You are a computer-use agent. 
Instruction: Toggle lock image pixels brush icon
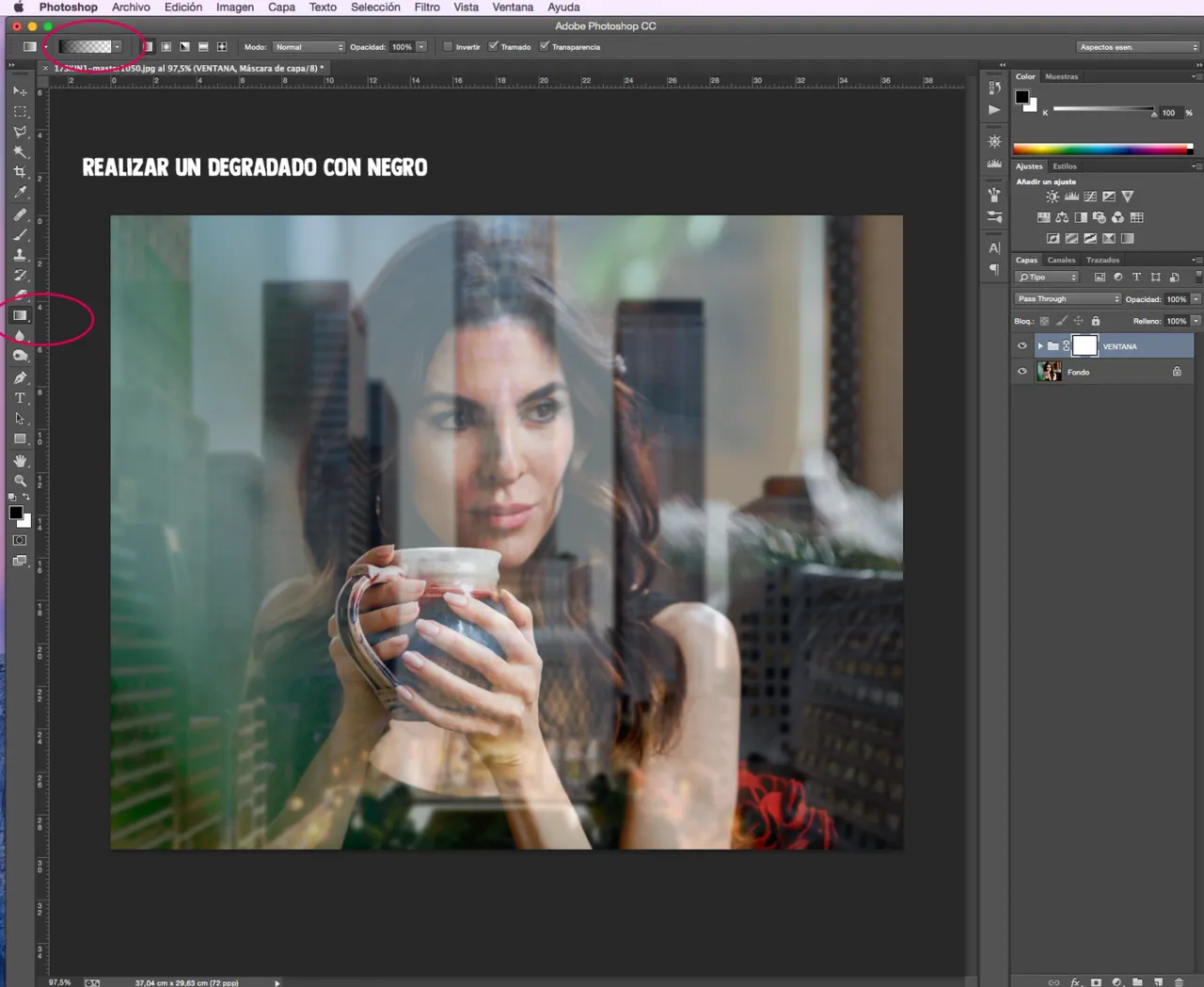[x=1062, y=321]
